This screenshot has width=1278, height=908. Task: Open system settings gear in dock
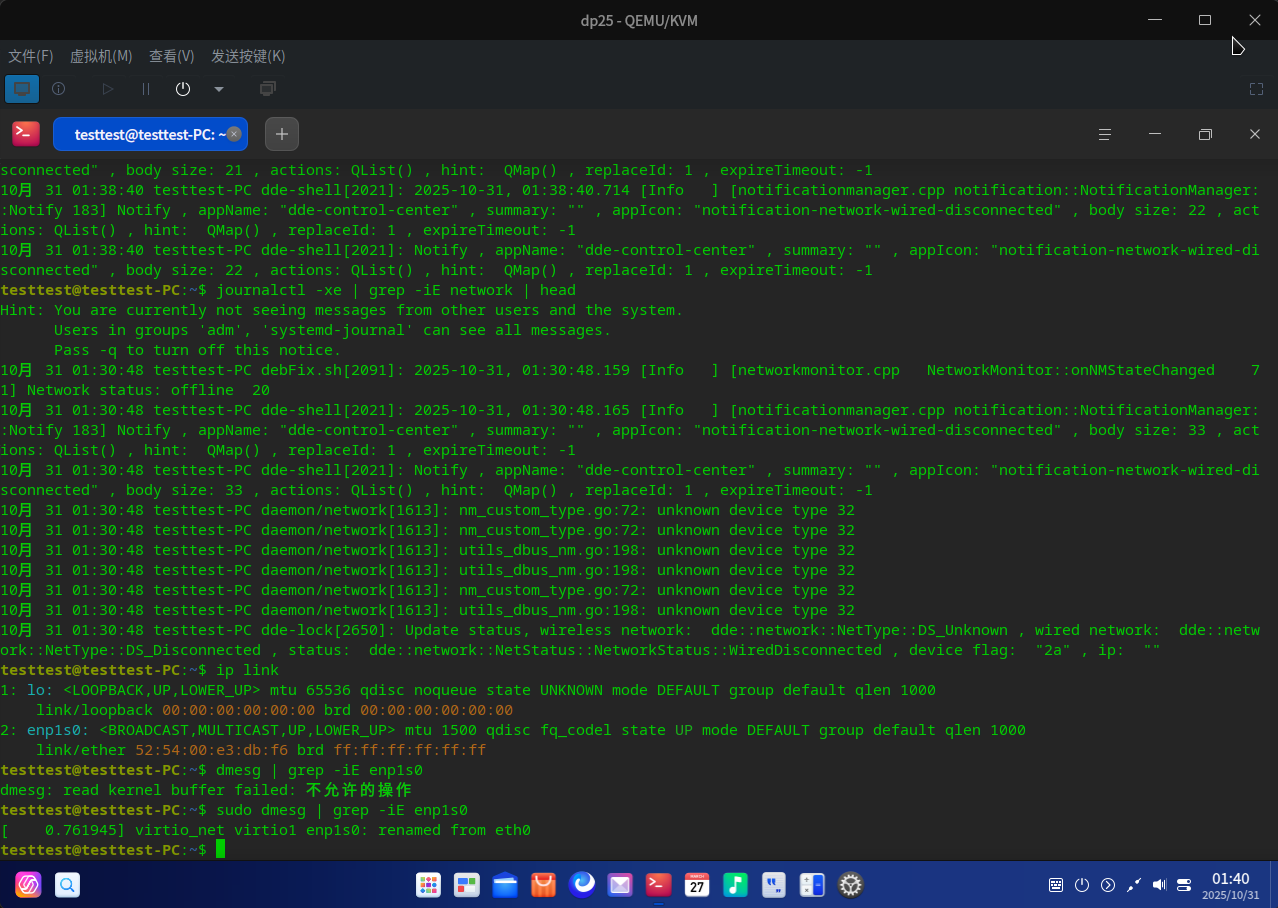click(851, 885)
